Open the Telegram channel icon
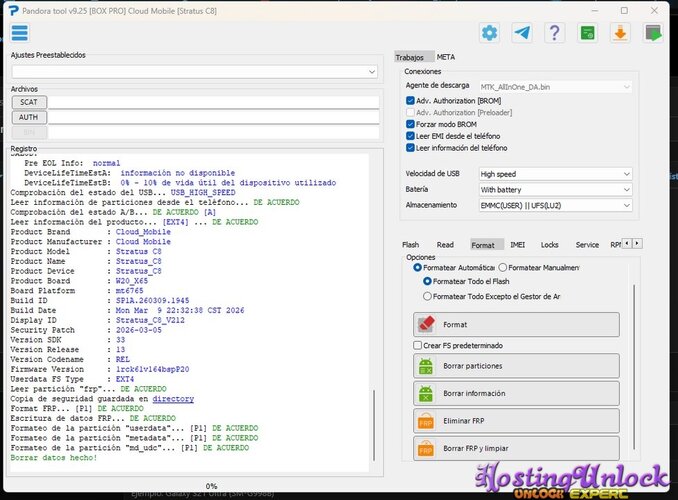 tap(522, 33)
